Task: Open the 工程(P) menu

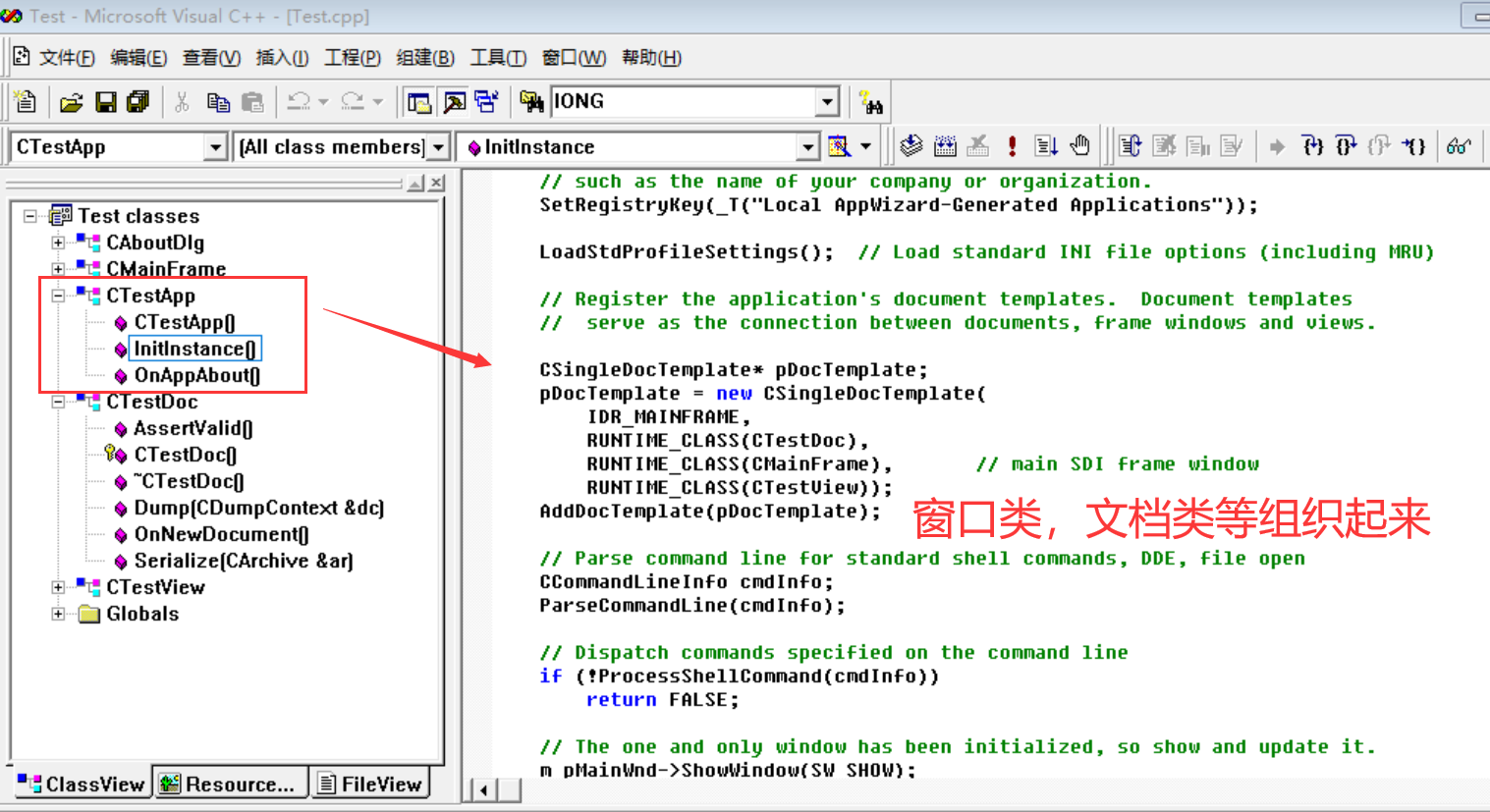Action: pyautogui.click(x=353, y=58)
